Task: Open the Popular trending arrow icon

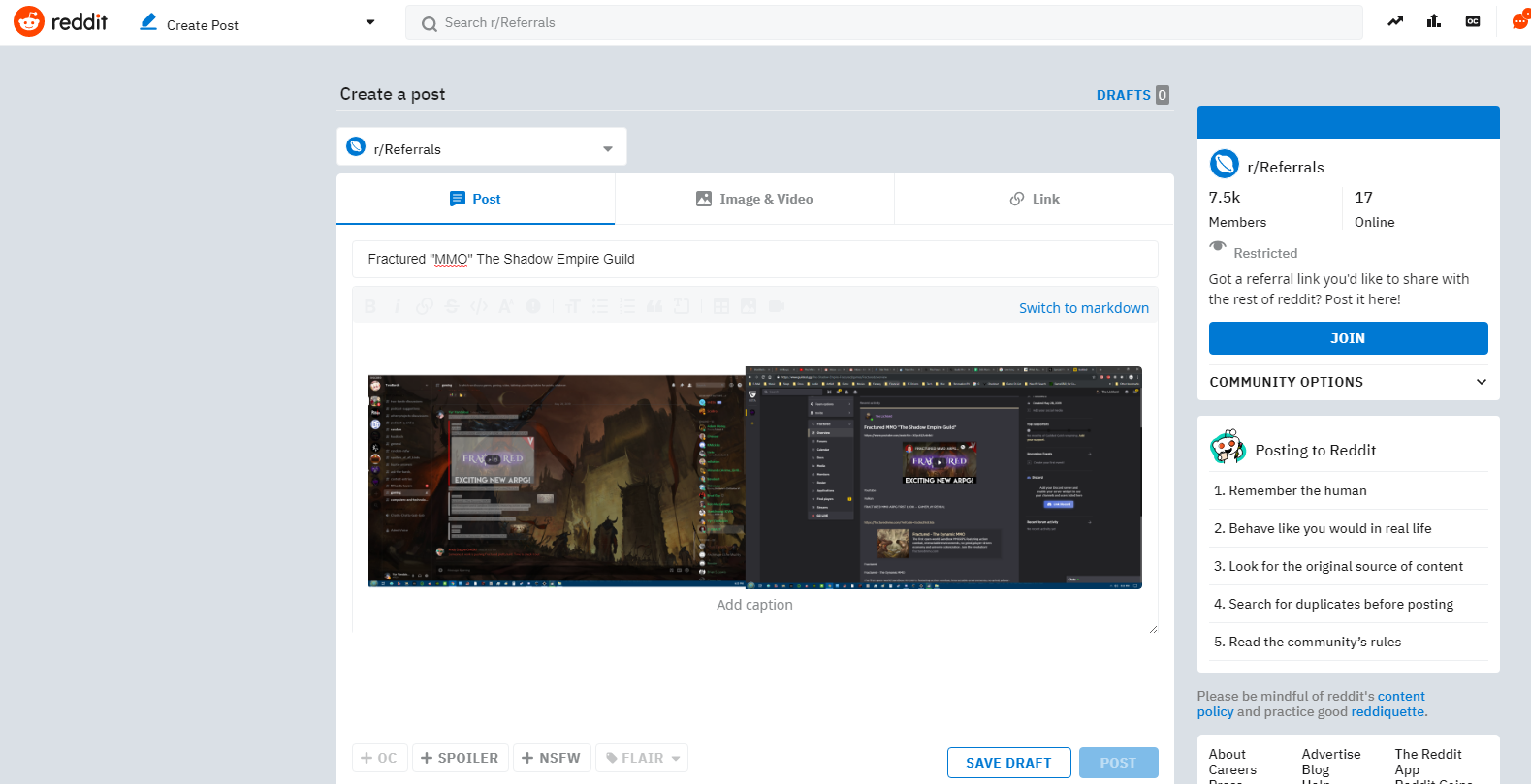Action: (1395, 21)
